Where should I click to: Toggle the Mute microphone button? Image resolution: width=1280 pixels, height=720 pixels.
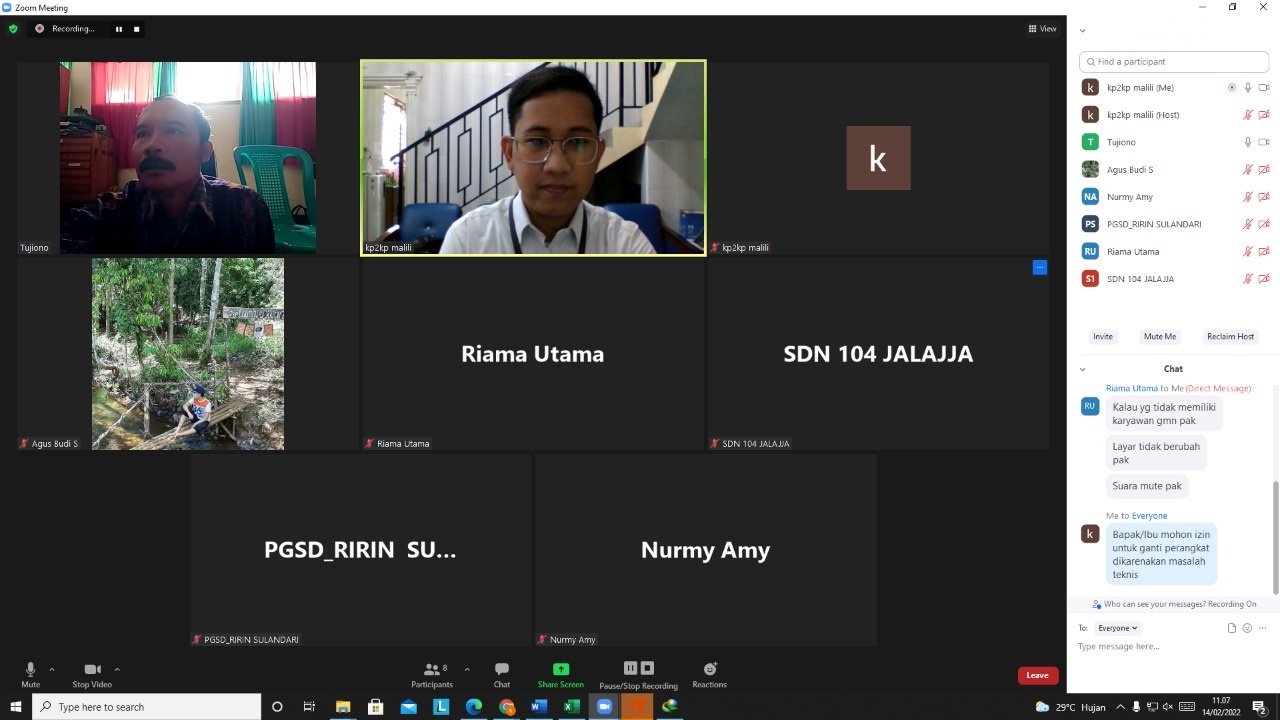pos(30,674)
